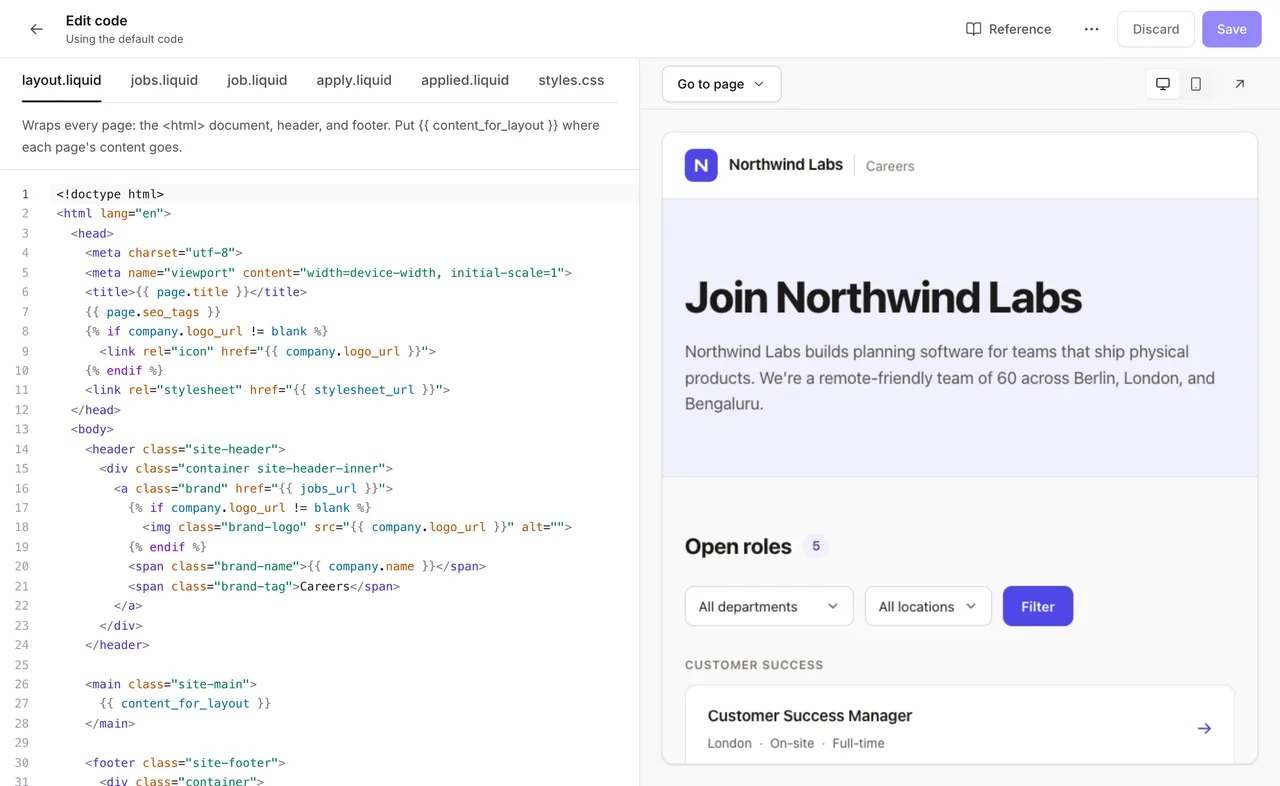Click the Careers link in preview header
Viewport: 1280px width, 786px height.
tap(890, 166)
